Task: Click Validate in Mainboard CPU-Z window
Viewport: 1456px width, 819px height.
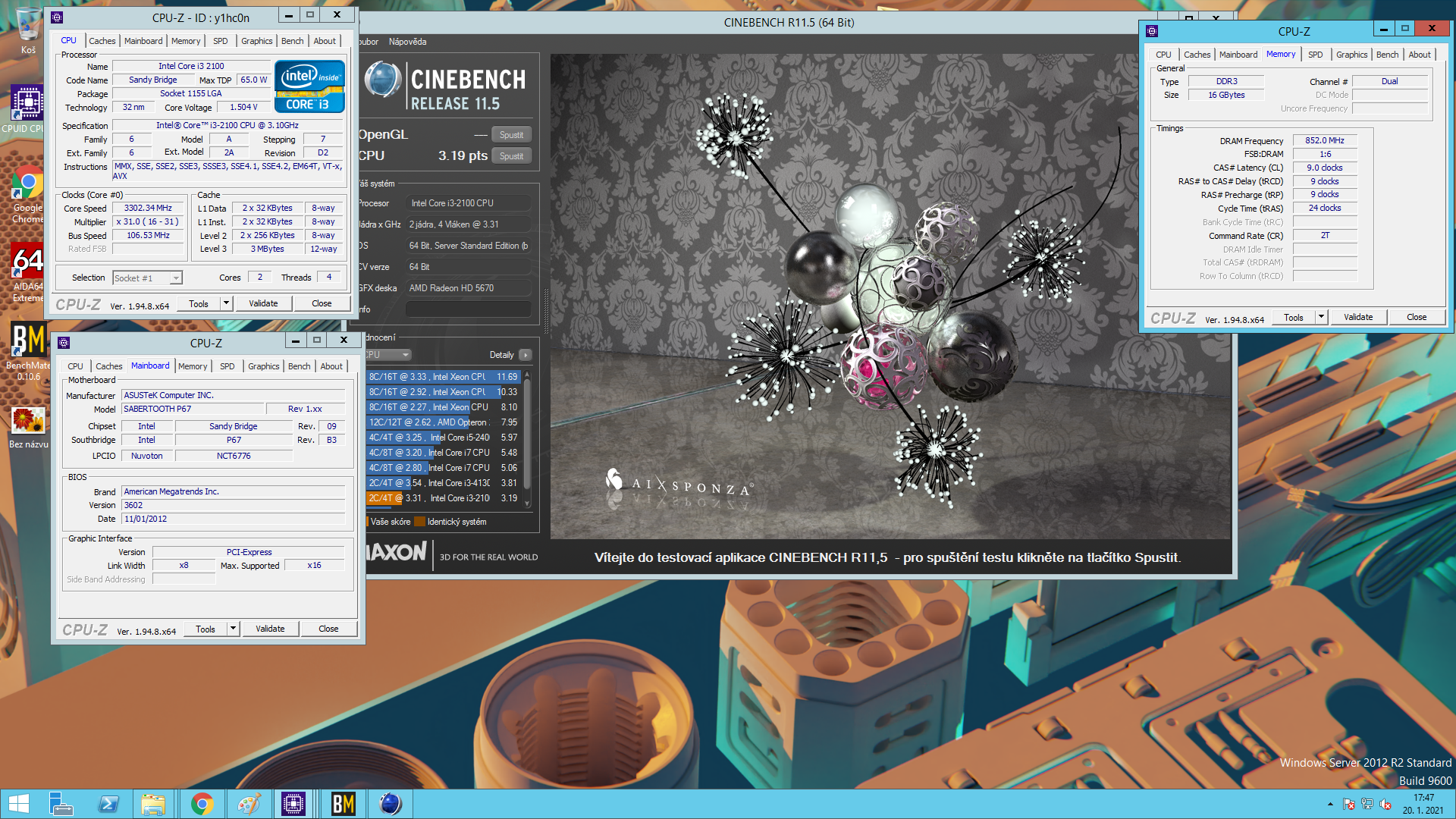Action: (x=270, y=629)
